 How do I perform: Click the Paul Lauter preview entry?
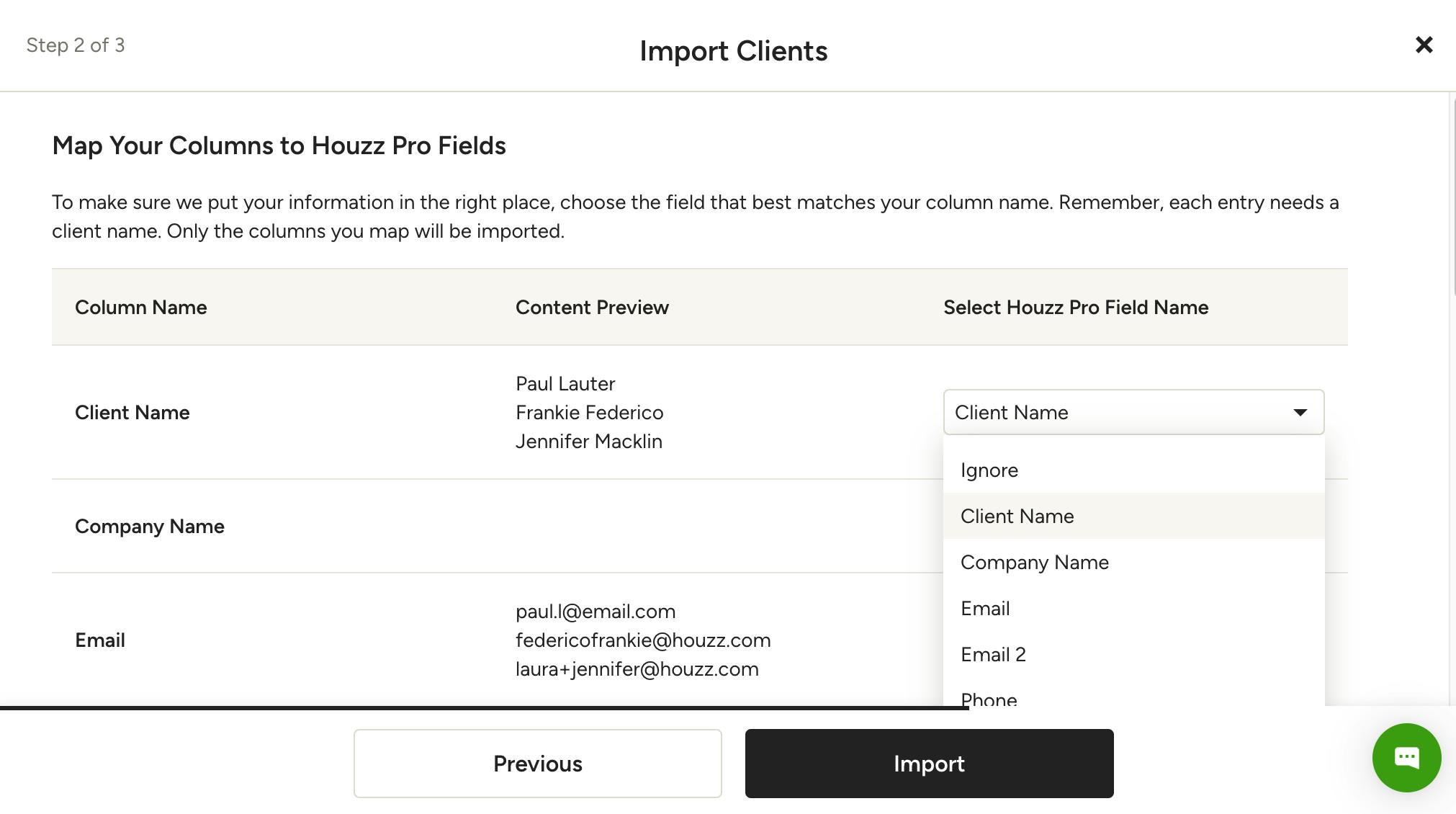[565, 384]
